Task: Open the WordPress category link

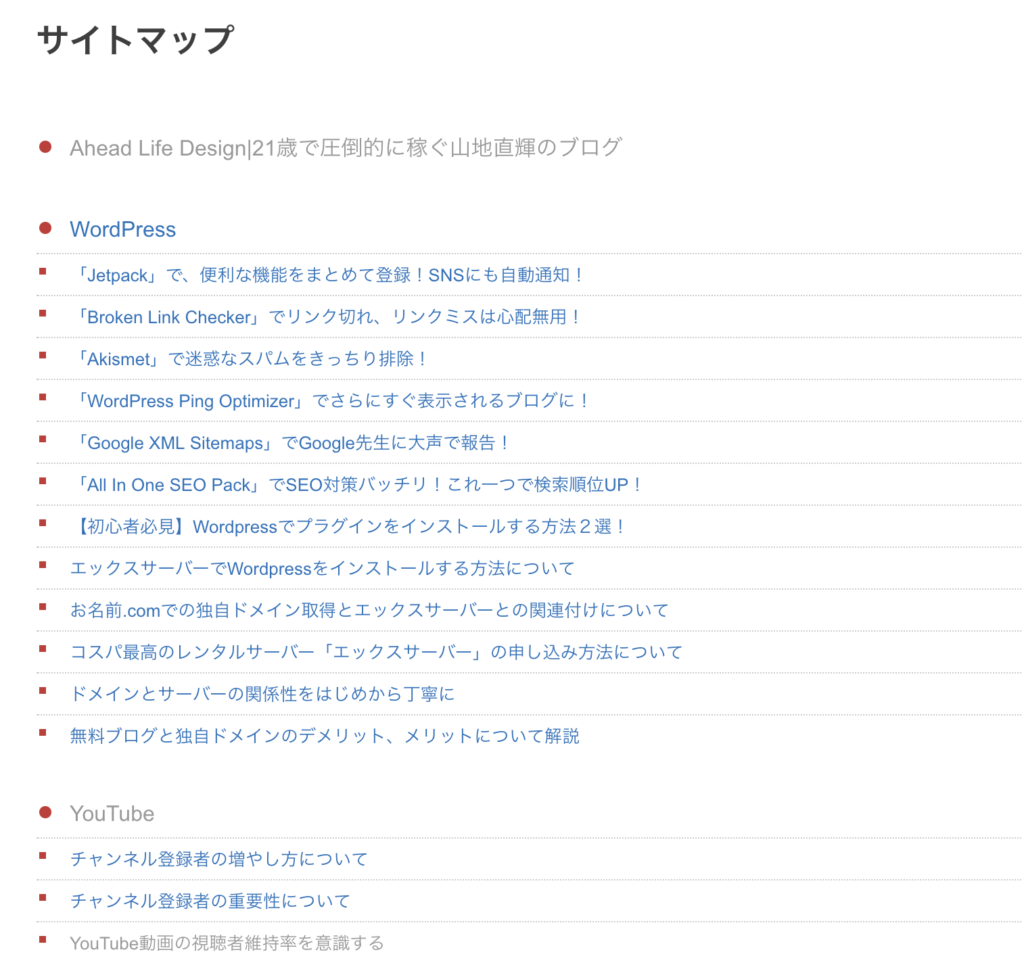Action: pos(123,229)
